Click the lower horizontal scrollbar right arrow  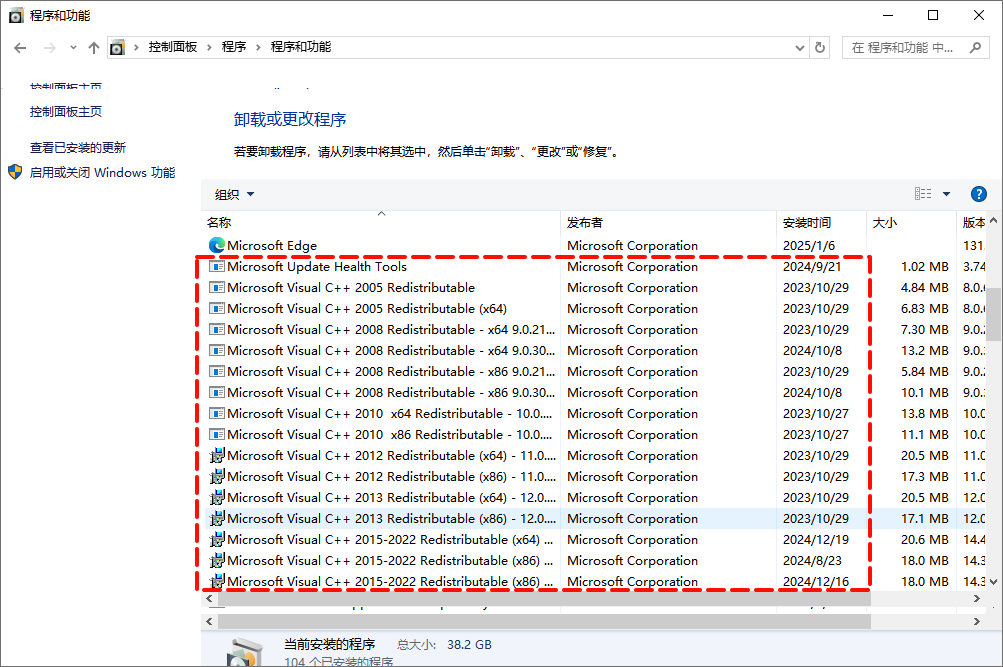(976, 621)
